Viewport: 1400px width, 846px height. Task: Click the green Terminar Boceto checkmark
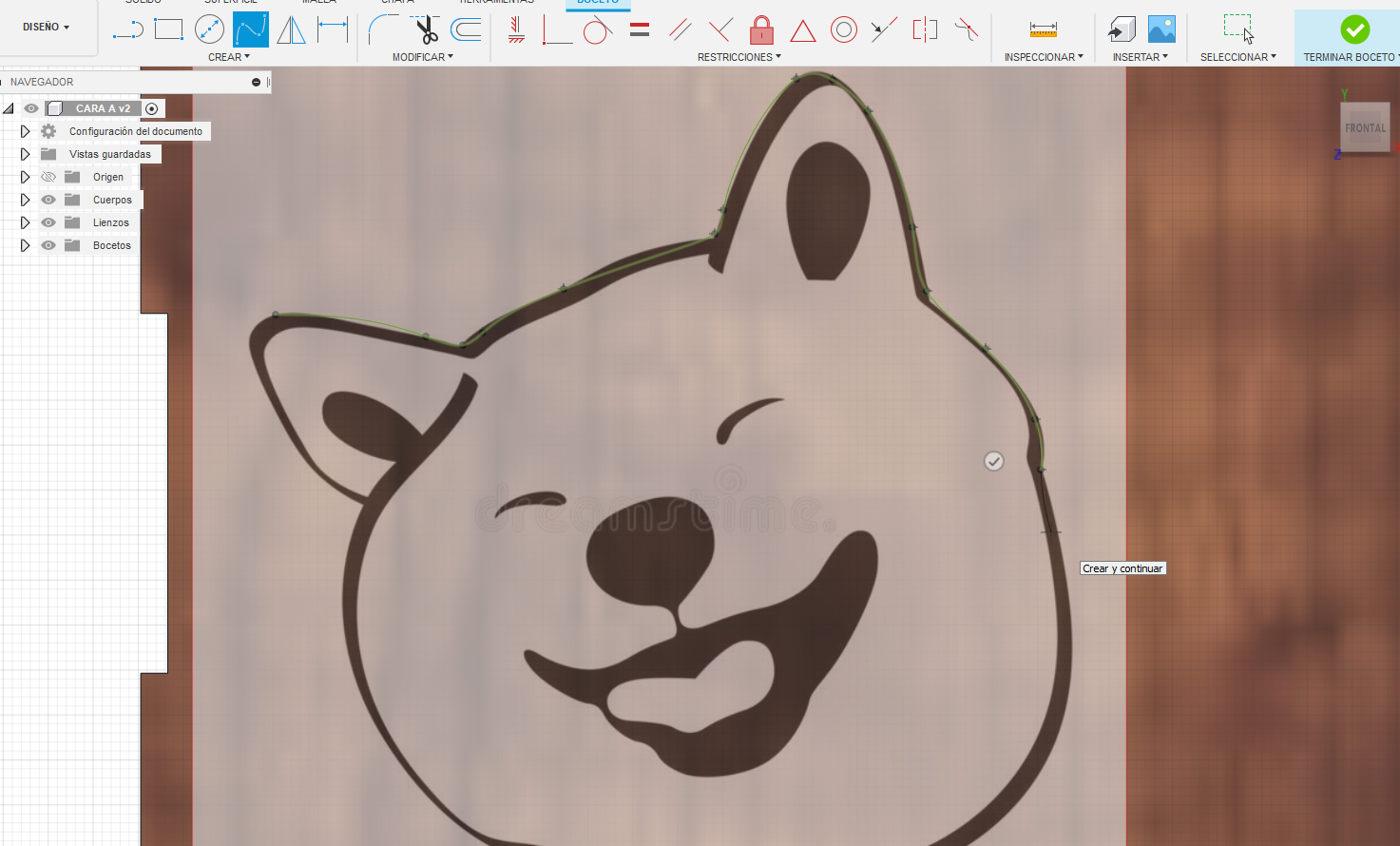coord(1355,29)
